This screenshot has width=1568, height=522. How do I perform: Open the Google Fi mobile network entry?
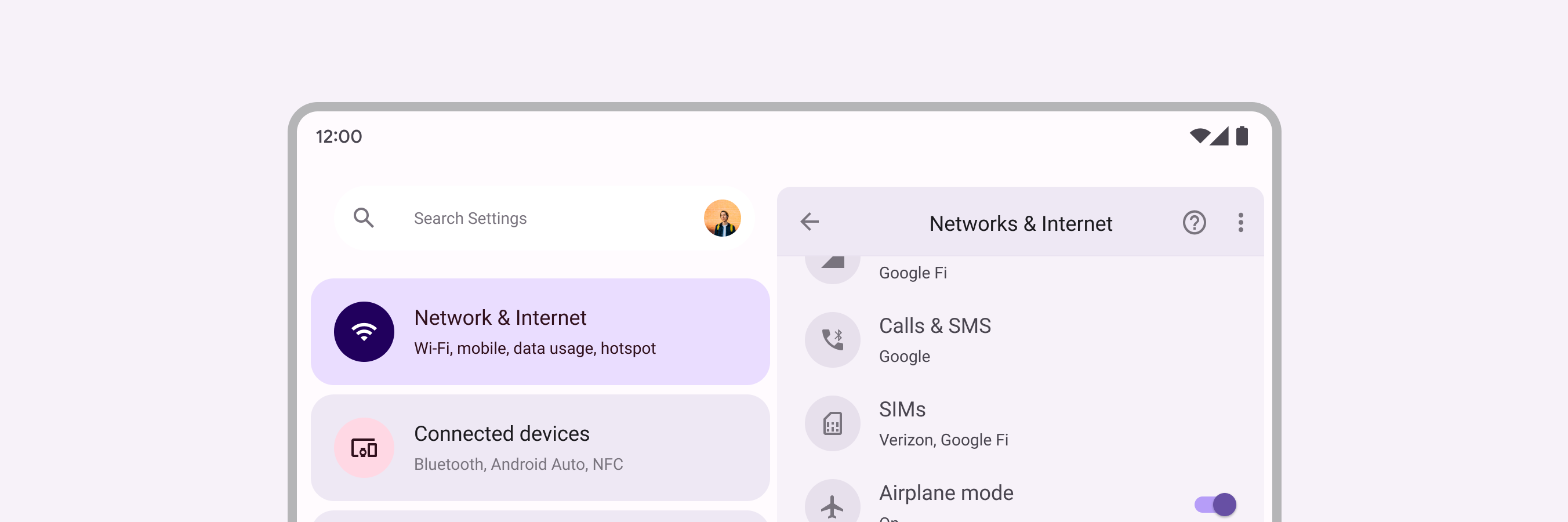[1020, 270]
